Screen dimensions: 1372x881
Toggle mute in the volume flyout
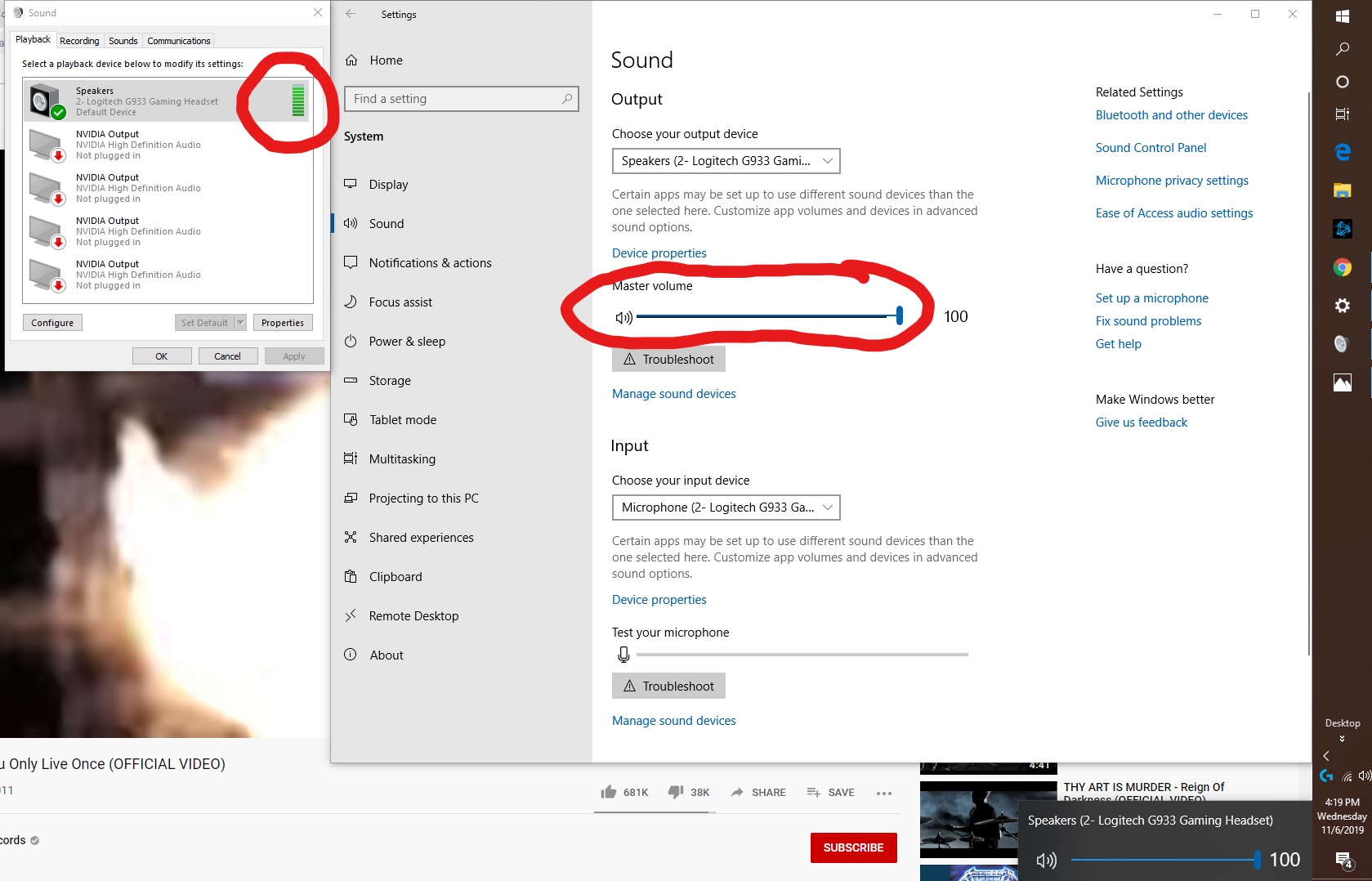(1046, 860)
